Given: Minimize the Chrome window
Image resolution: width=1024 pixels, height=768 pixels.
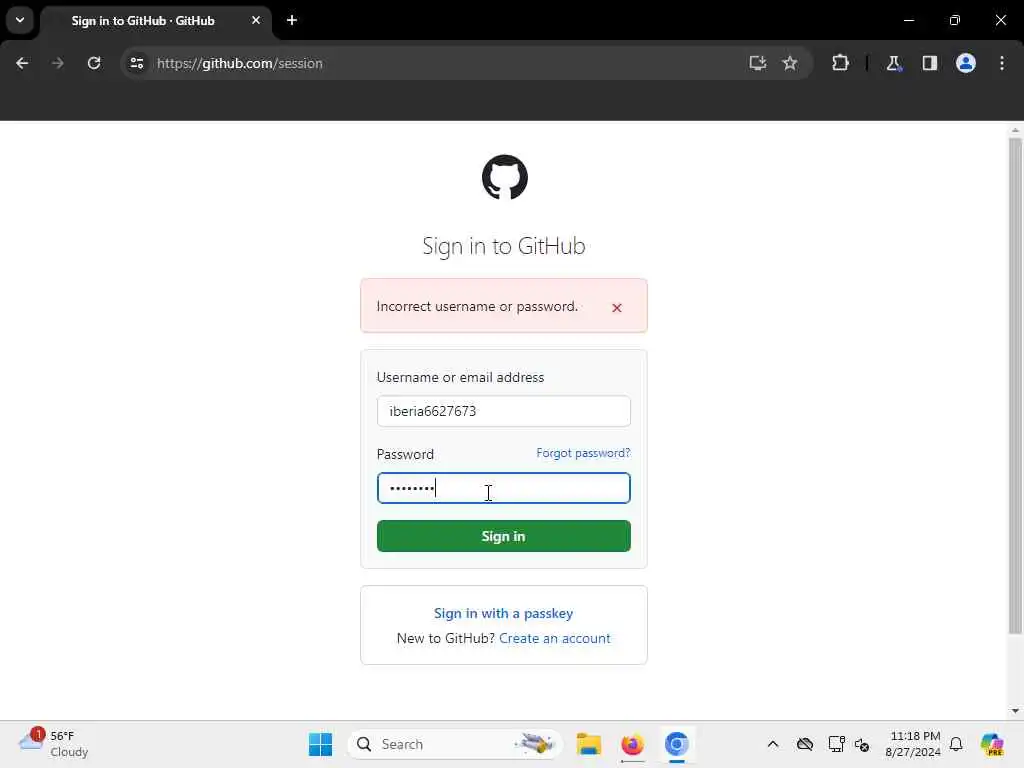Looking at the screenshot, I should (908, 20).
